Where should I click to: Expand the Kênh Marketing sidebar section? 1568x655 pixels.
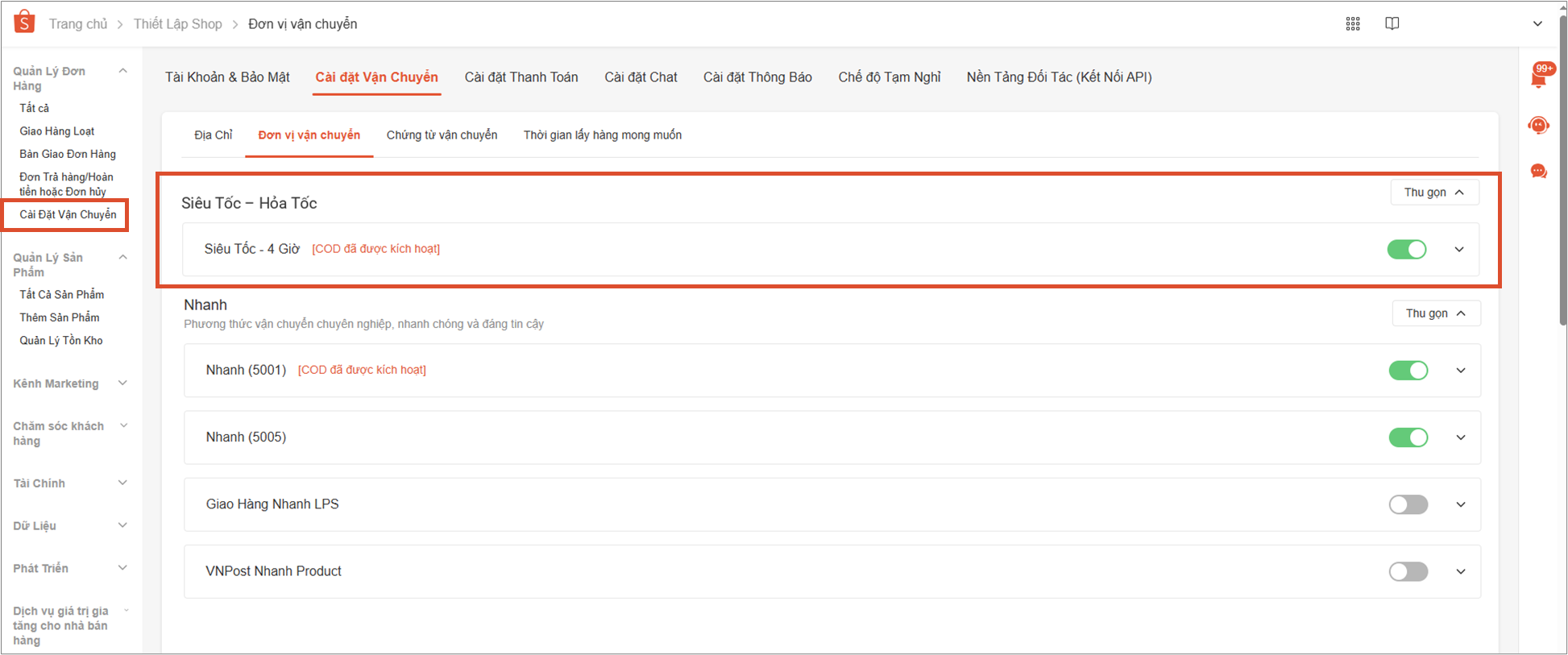click(122, 383)
